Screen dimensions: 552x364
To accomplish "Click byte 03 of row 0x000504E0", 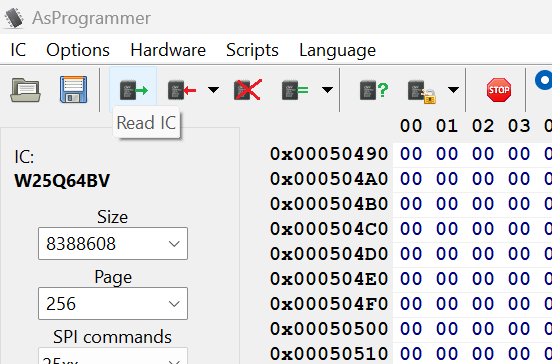I will pyautogui.click(x=519, y=279).
